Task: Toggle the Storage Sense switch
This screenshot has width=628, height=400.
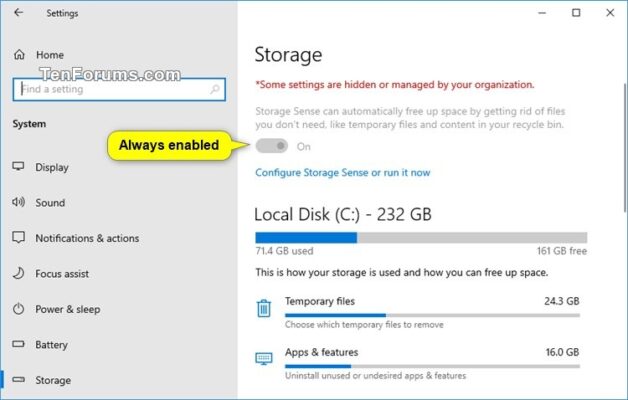Action: 271,146
